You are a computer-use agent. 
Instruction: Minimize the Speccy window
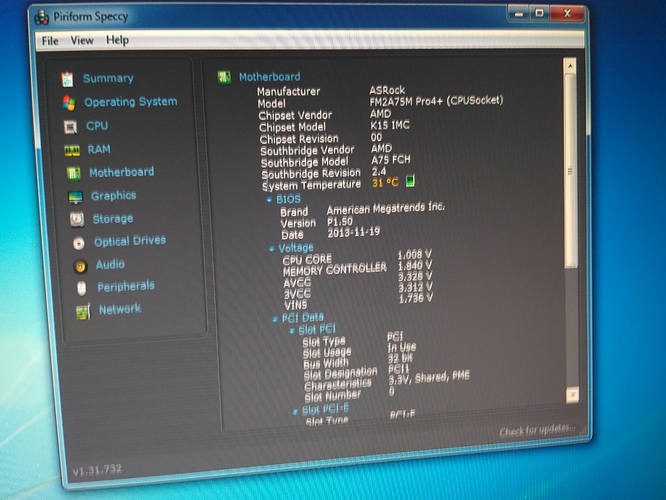pos(519,14)
